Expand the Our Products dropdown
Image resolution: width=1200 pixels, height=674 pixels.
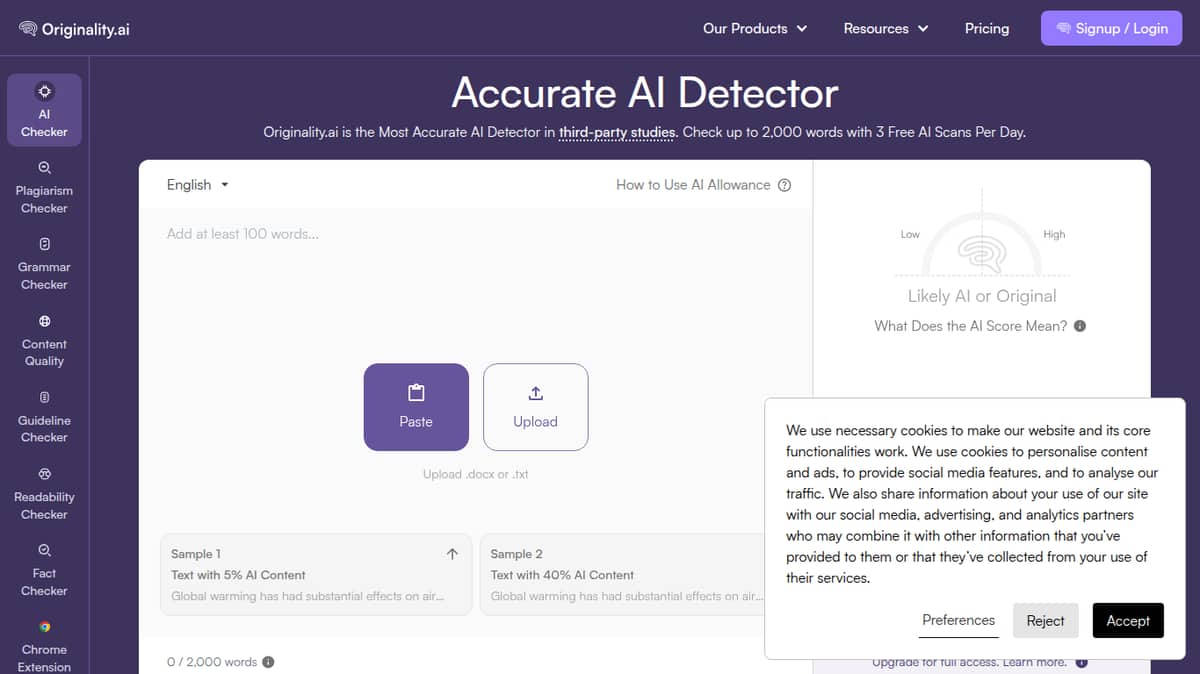point(755,28)
